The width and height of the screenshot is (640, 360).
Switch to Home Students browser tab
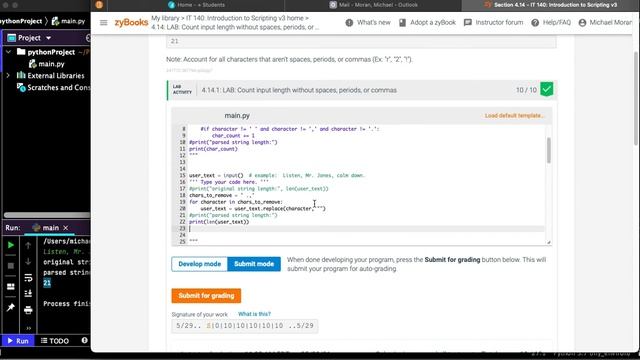(x=197, y=5)
